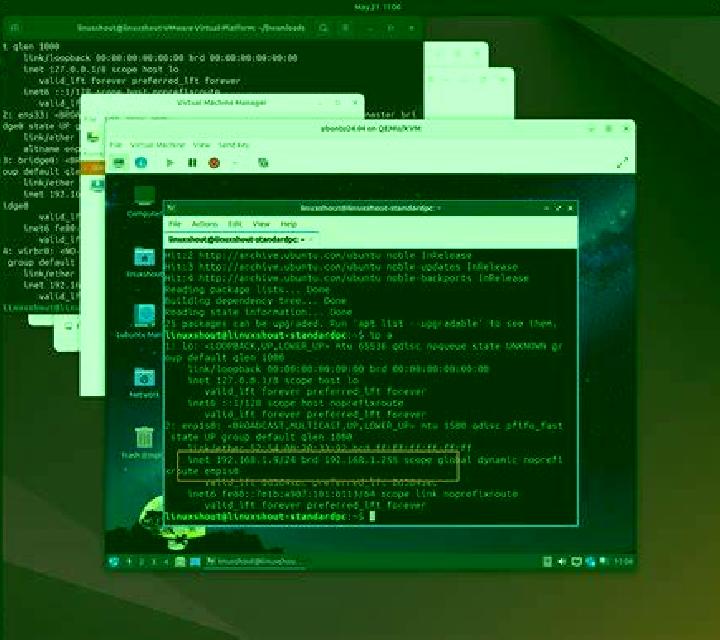Screen dimensions: 720x640
Task: Open the Send Key menu
Action: tap(233, 145)
